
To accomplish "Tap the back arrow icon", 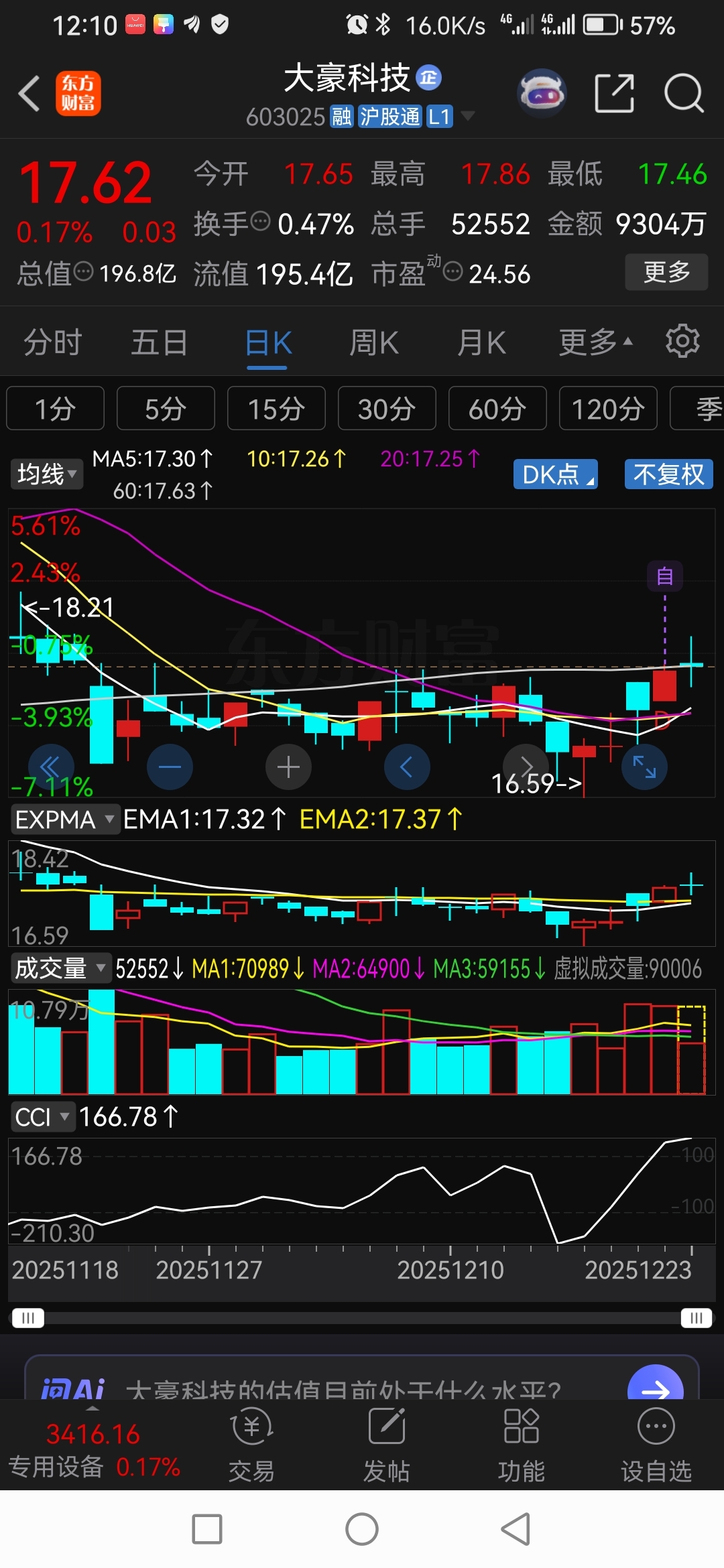I will tap(29, 93).
